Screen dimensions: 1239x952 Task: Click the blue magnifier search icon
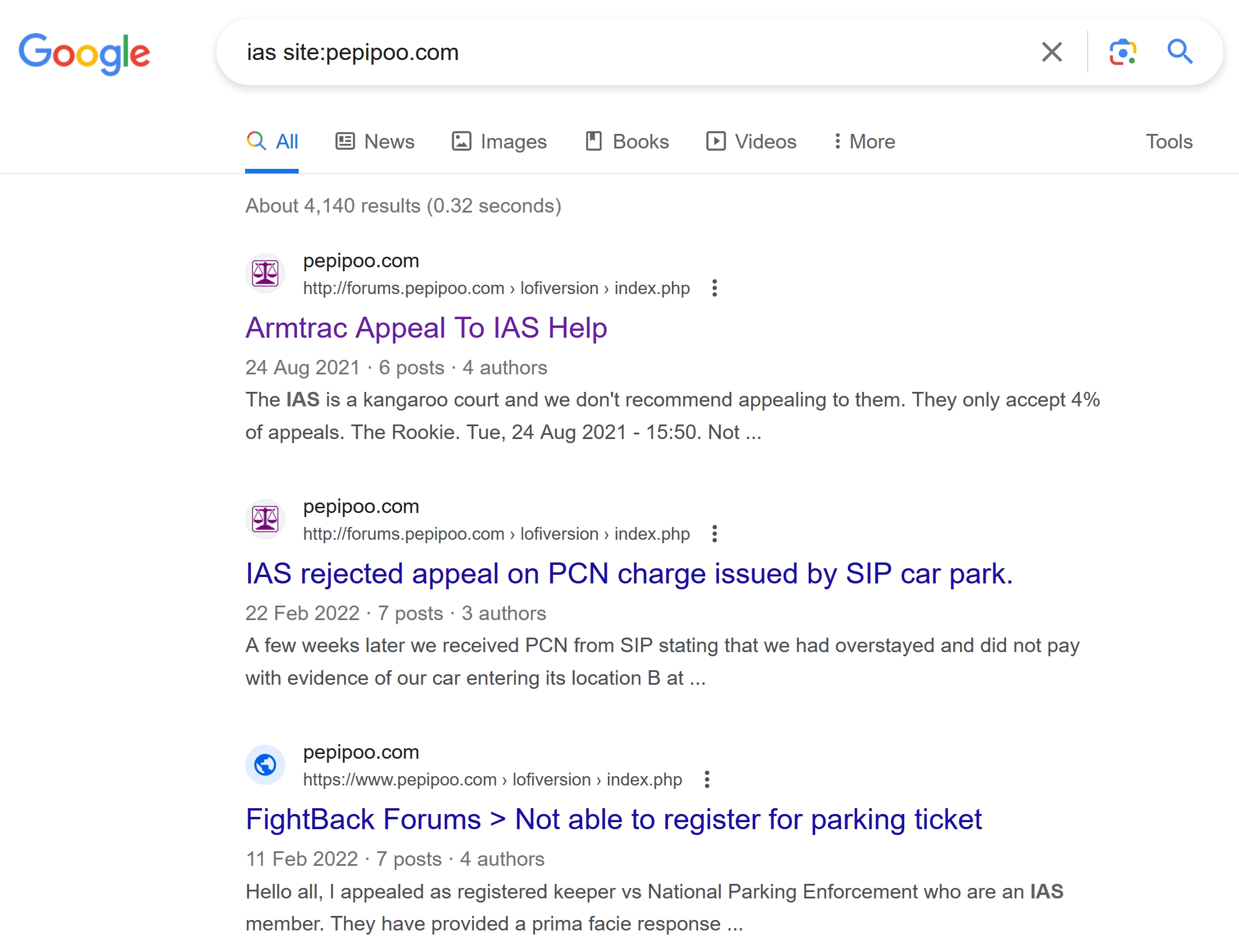(x=1180, y=52)
